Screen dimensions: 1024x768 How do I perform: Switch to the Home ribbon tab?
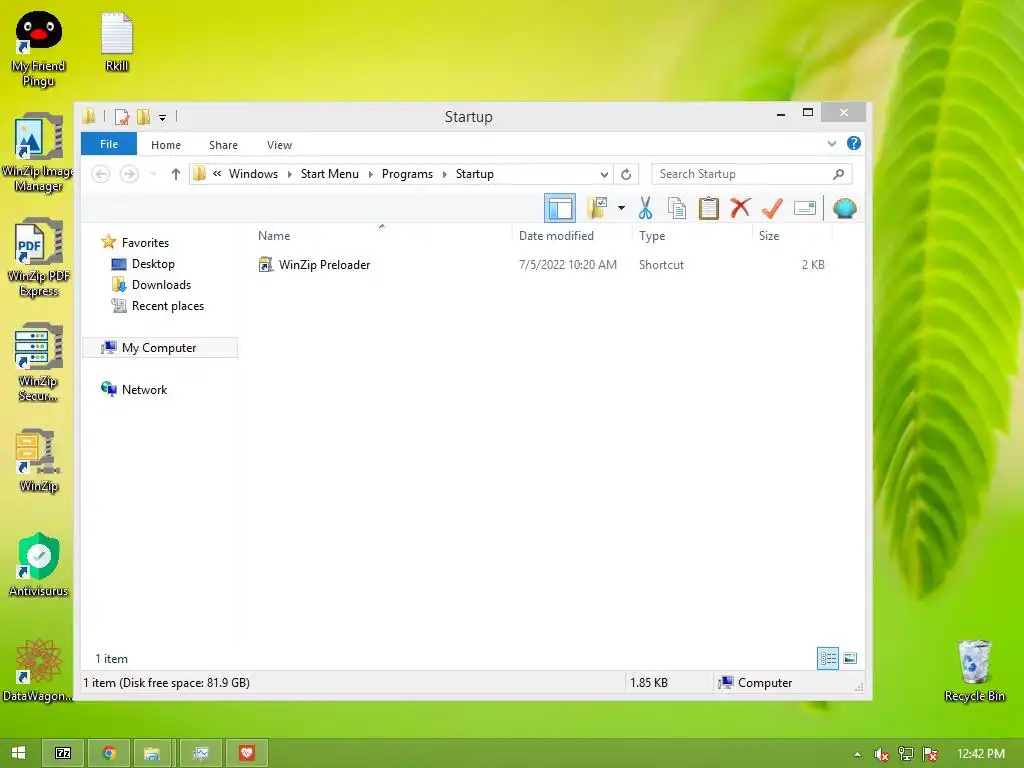(166, 145)
